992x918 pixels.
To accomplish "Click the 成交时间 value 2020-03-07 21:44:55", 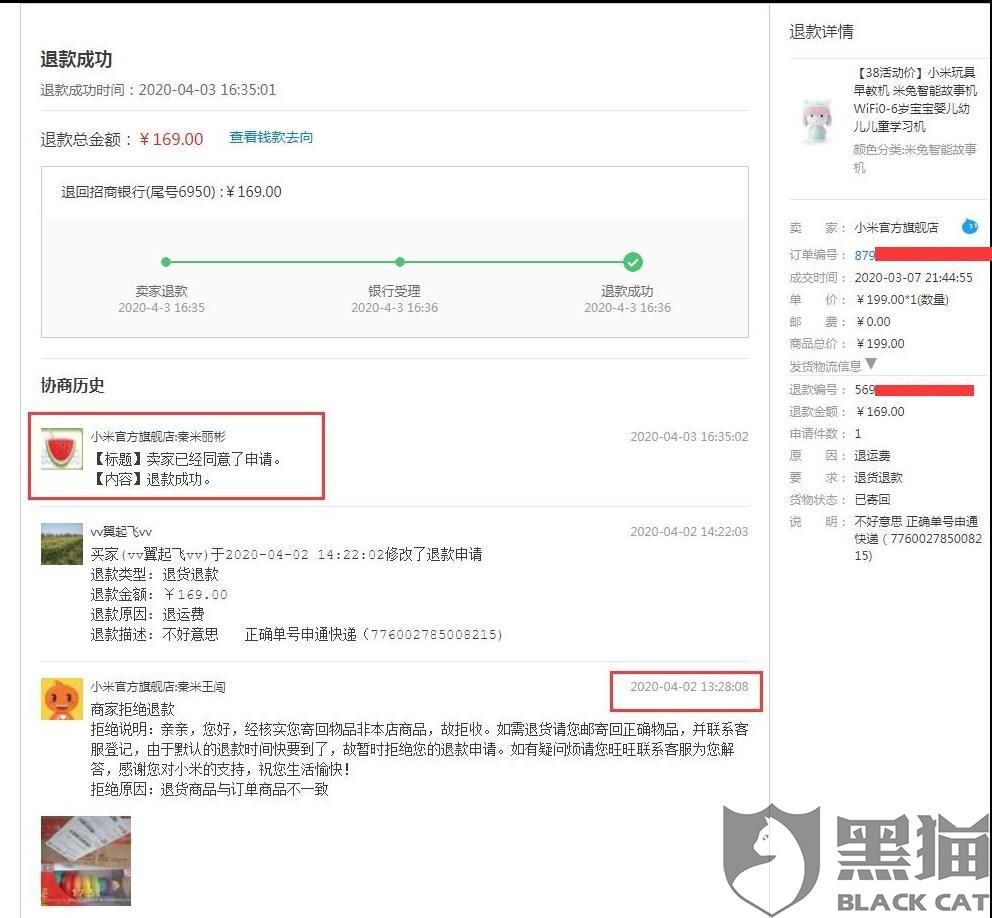I will 914,277.
